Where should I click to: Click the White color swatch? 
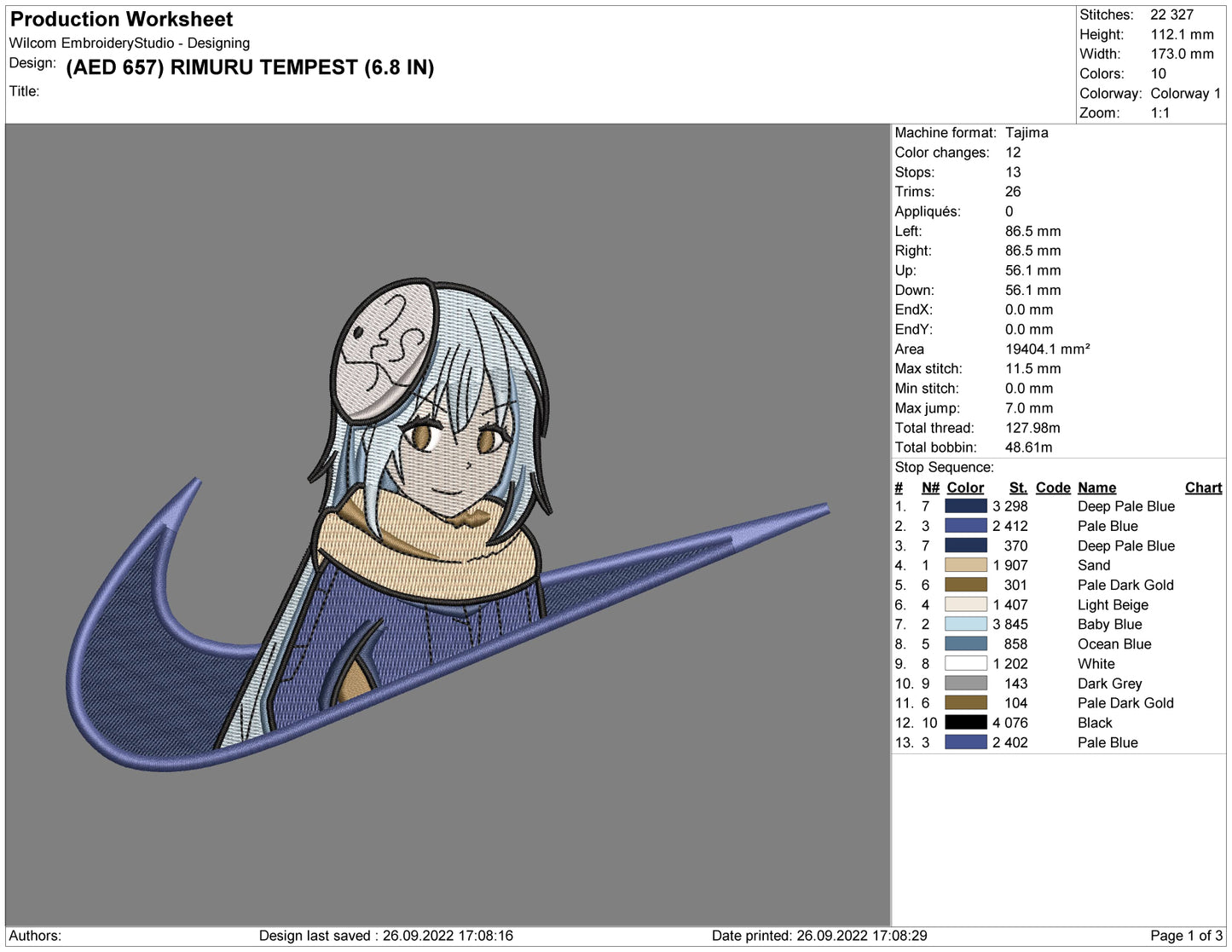point(965,663)
